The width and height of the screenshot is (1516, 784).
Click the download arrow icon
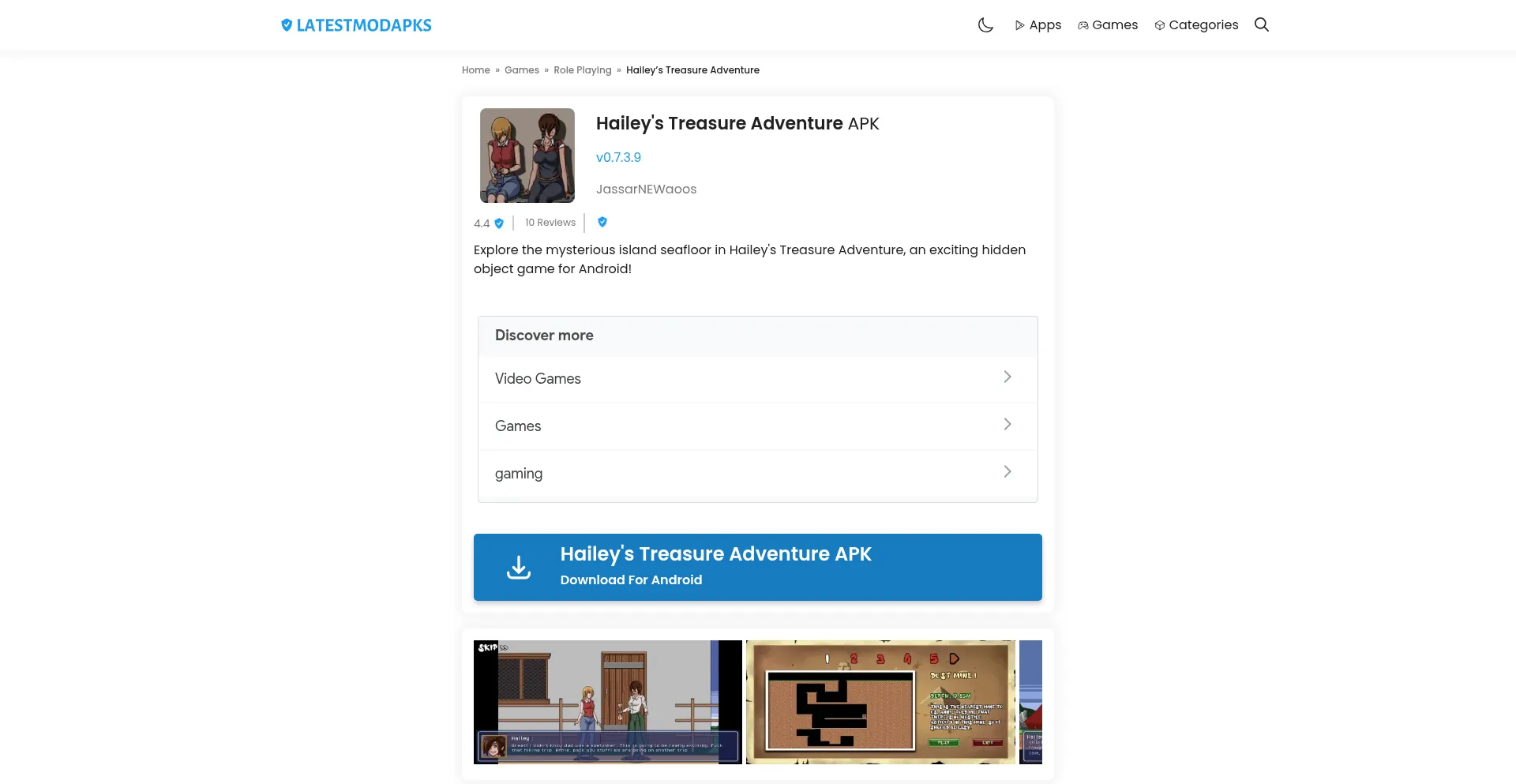point(519,567)
